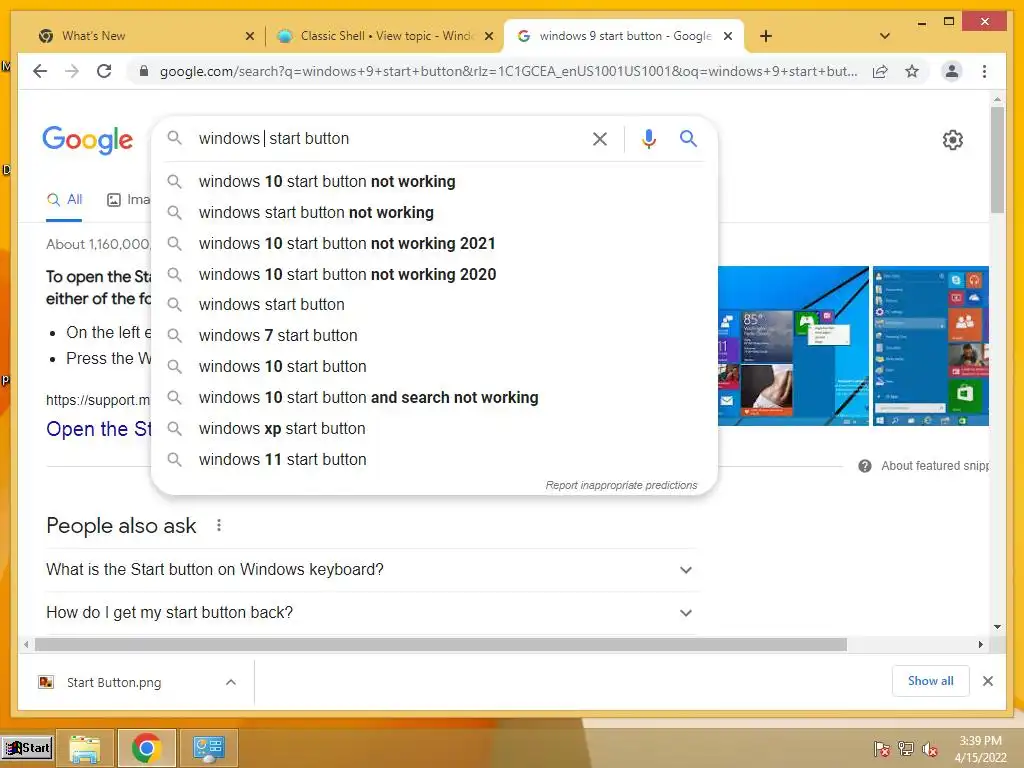Choose suggestion windows start button not working
The height and width of the screenshot is (768, 1024).
(x=434, y=212)
